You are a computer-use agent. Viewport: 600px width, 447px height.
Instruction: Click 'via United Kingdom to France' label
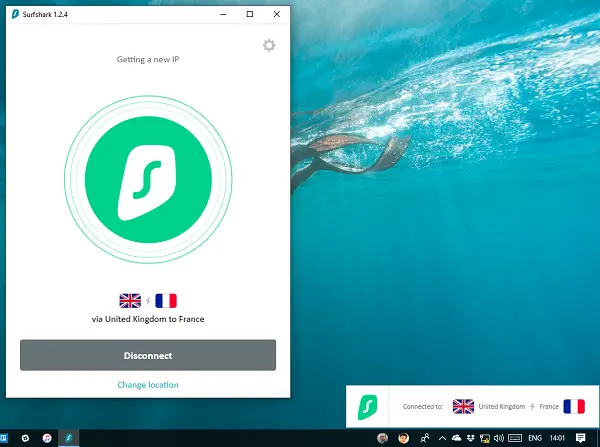tap(148, 319)
